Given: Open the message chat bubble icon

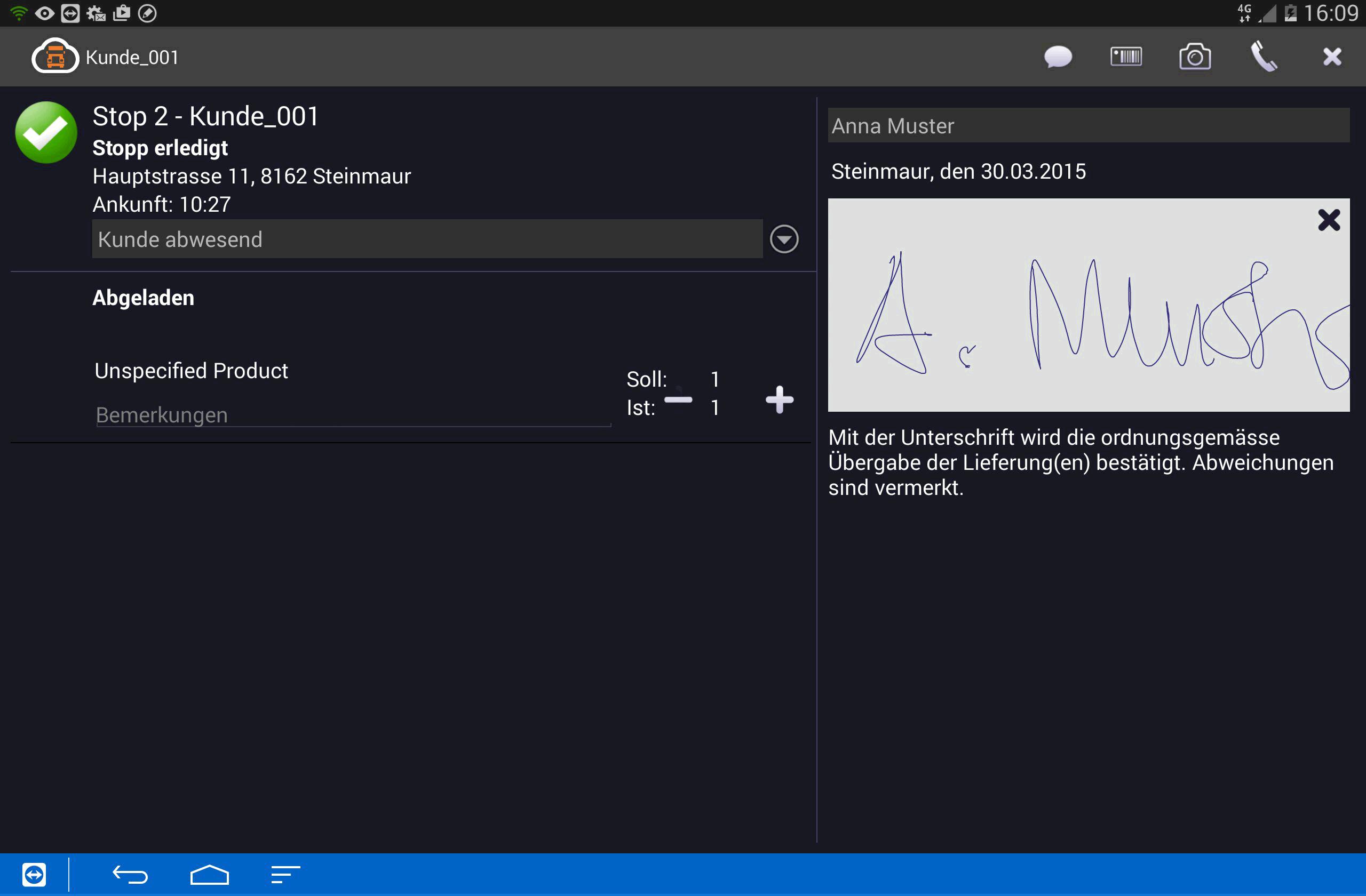Looking at the screenshot, I should 1057,57.
